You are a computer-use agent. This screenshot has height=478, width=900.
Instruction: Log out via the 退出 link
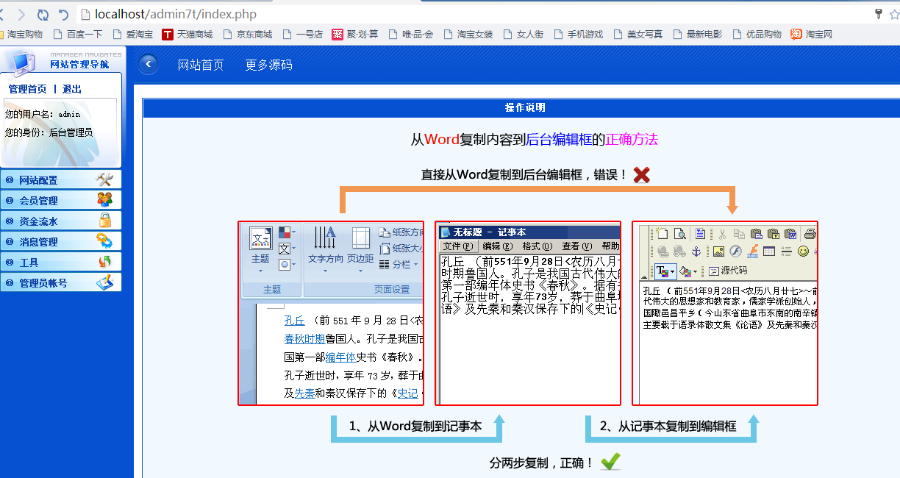tap(72, 89)
